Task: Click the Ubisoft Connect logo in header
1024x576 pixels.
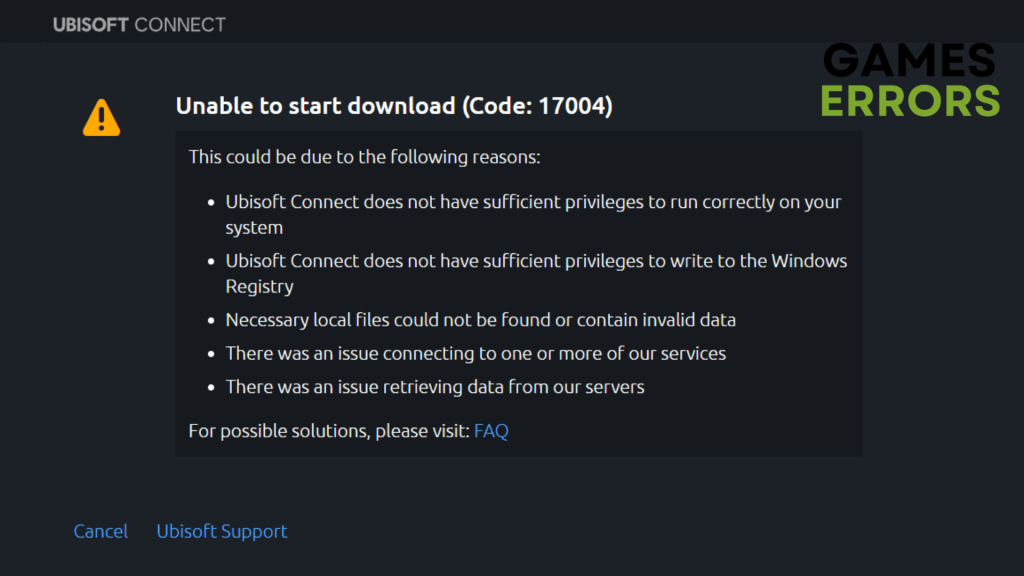Action: 139,24
